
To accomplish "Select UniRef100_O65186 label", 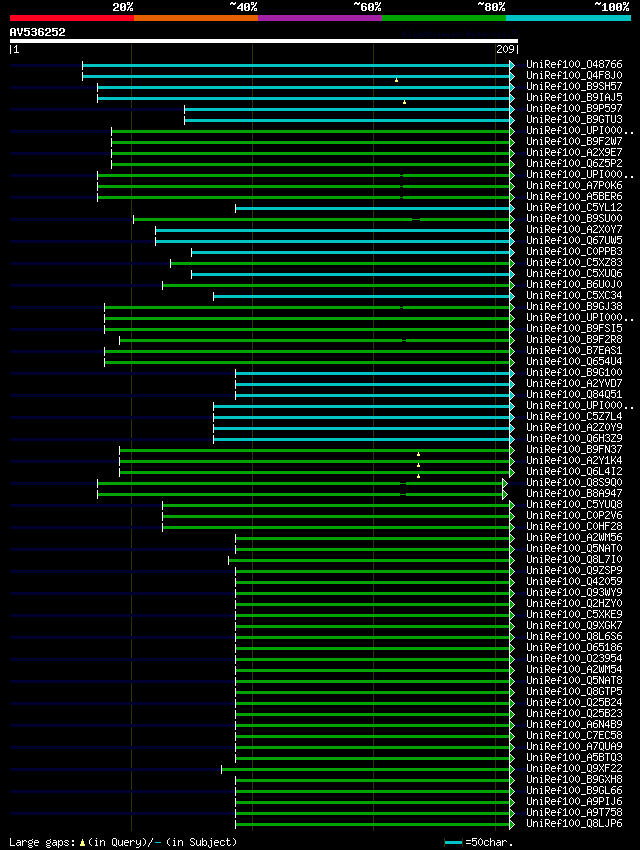I will coord(574,647).
